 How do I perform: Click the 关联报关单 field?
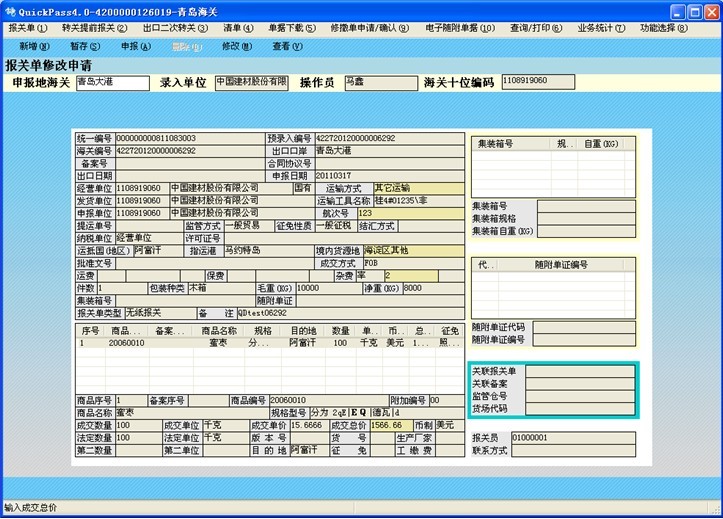pos(580,370)
